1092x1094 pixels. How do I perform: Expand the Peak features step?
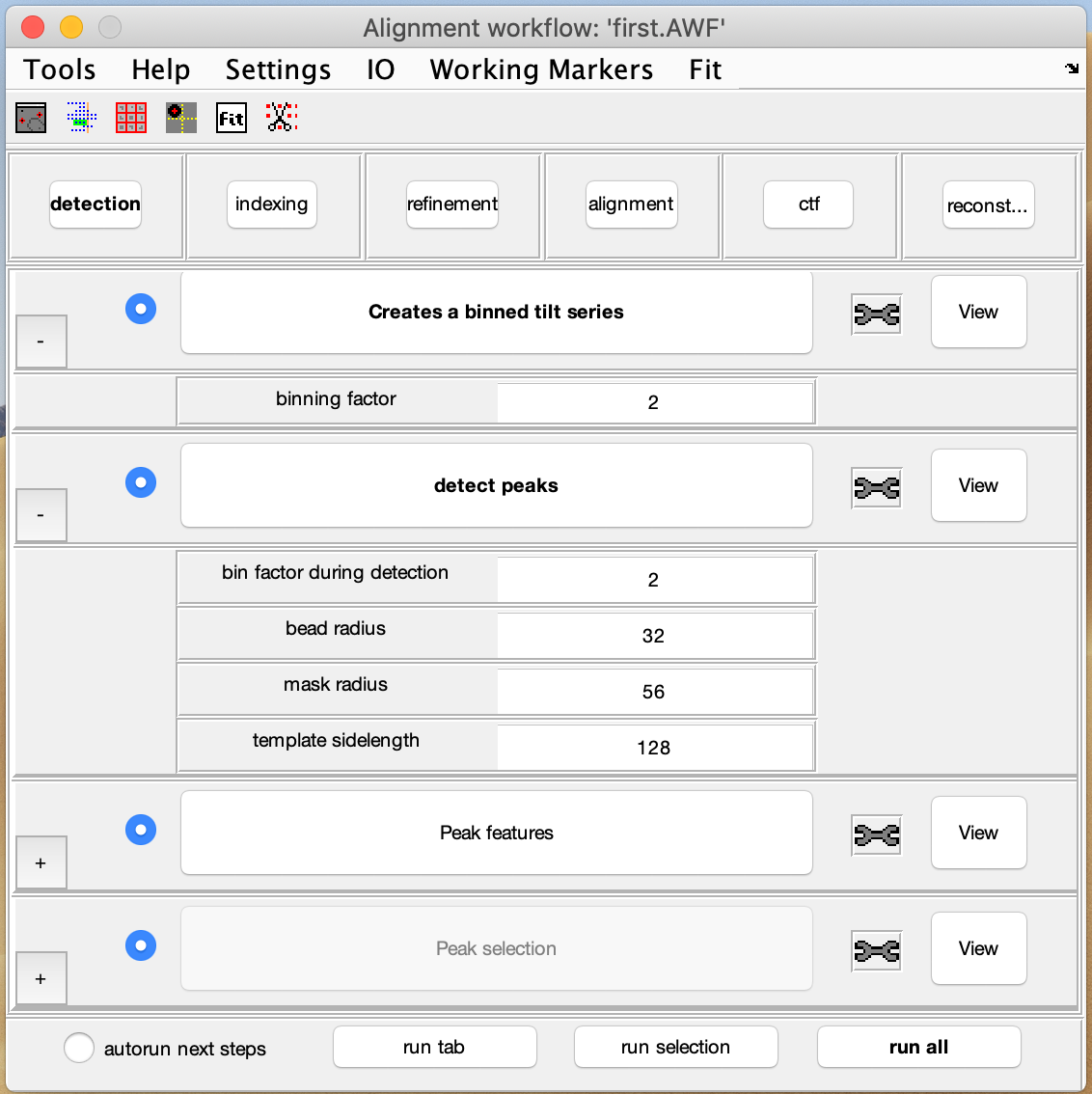(x=41, y=862)
